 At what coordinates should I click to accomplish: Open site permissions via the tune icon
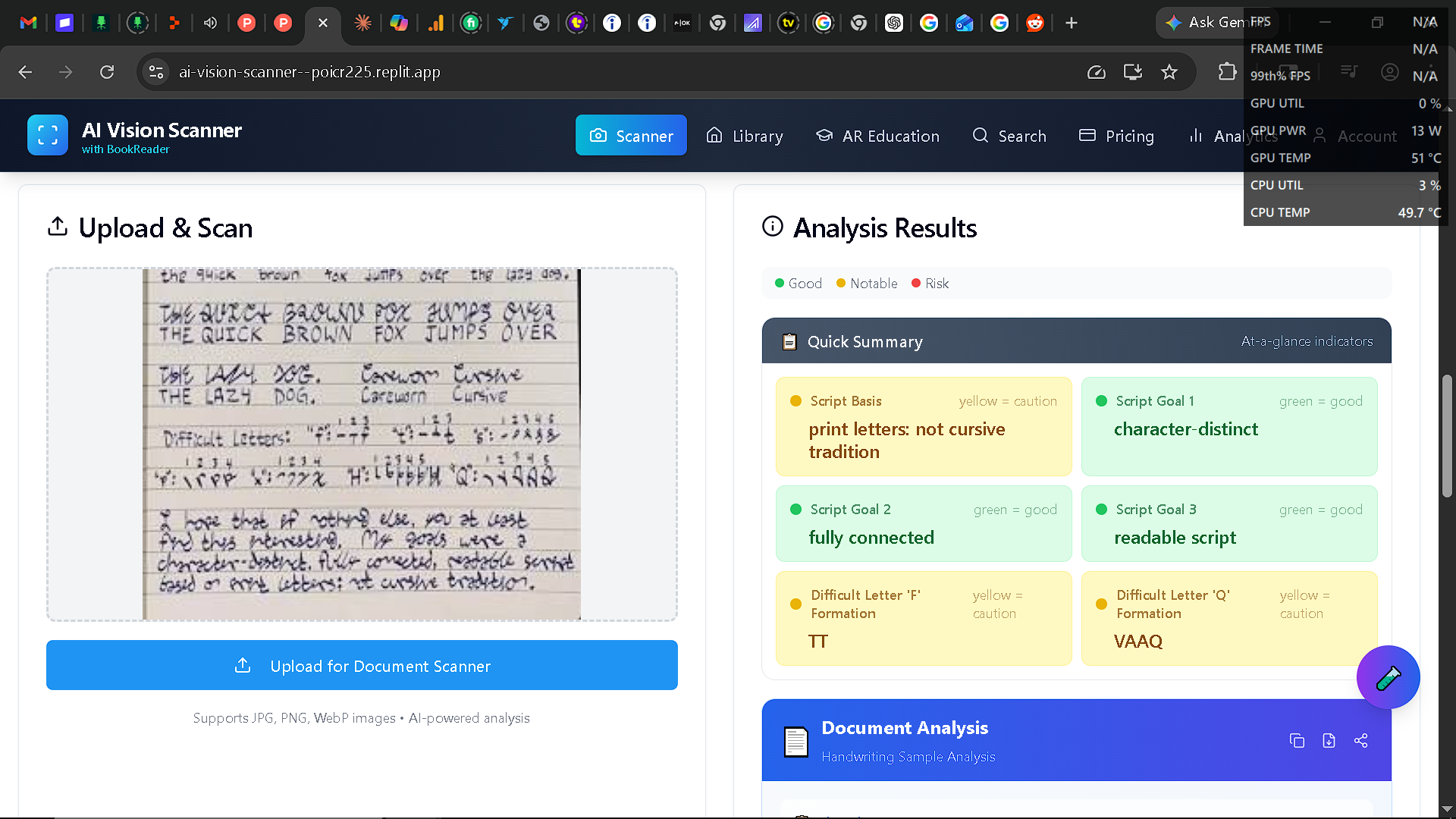pos(156,72)
